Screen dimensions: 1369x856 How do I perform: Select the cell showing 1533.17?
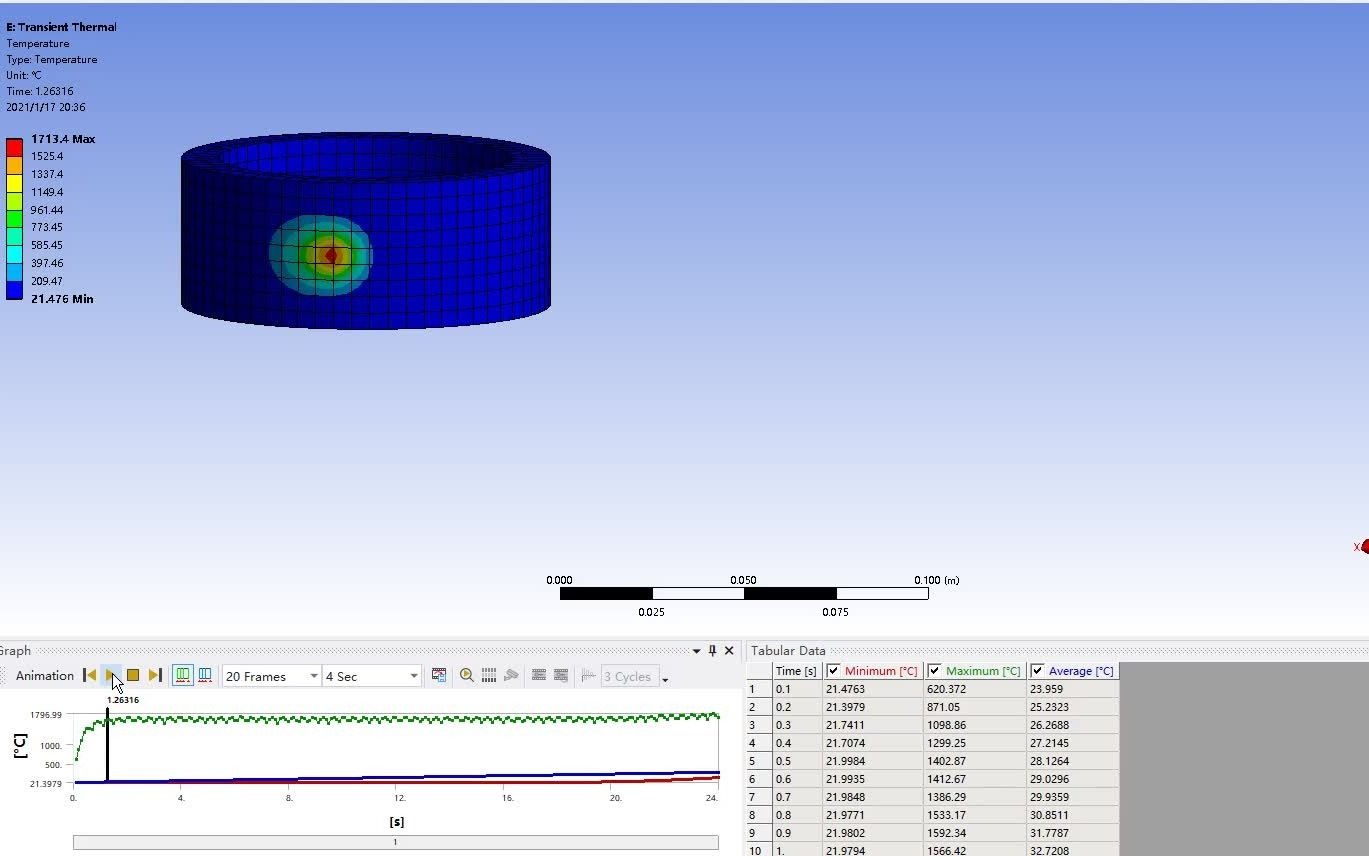coord(975,815)
